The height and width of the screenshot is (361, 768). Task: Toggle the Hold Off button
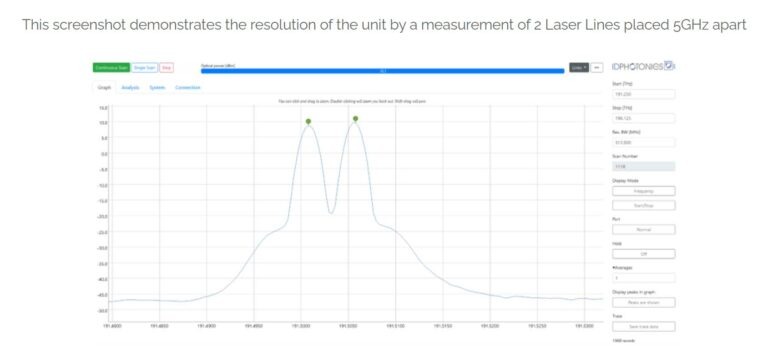tap(644, 254)
